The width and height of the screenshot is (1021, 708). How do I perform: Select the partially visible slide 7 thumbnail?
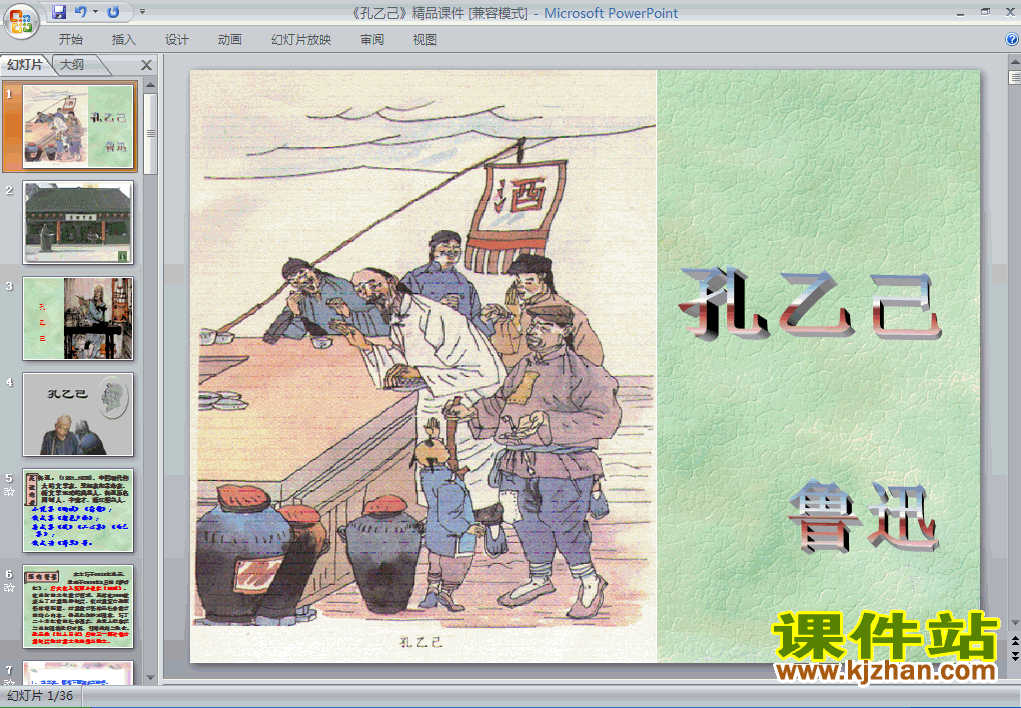tap(78, 672)
